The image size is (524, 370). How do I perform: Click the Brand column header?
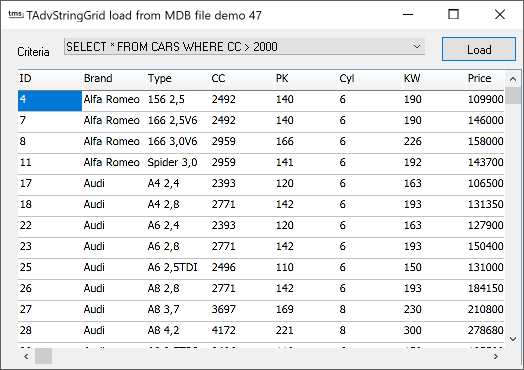(114, 80)
